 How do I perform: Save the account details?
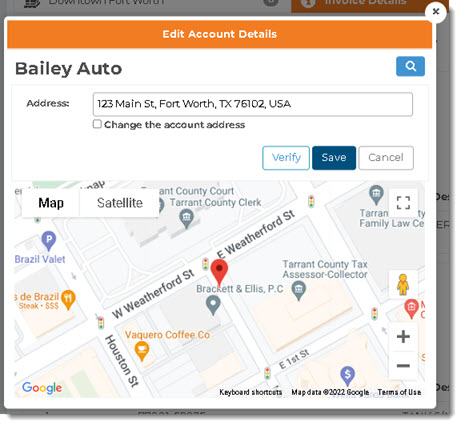pyautogui.click(x=334, y=158)
